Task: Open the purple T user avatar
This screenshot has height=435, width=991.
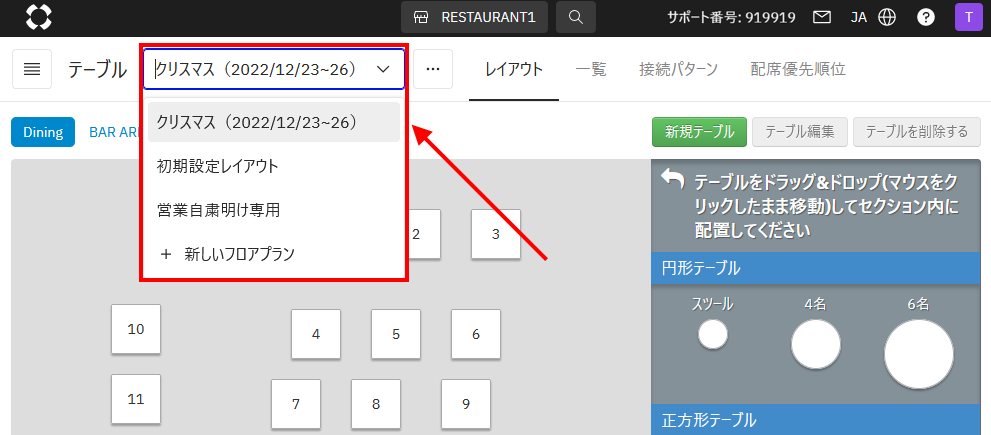Action: (x=968, y=17)
